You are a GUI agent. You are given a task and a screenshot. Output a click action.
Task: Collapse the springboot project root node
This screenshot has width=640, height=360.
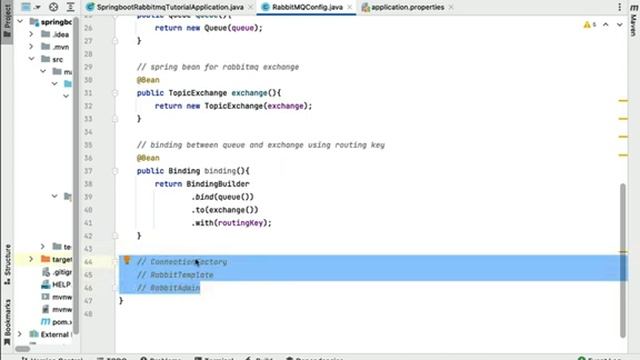coord(20,21)
